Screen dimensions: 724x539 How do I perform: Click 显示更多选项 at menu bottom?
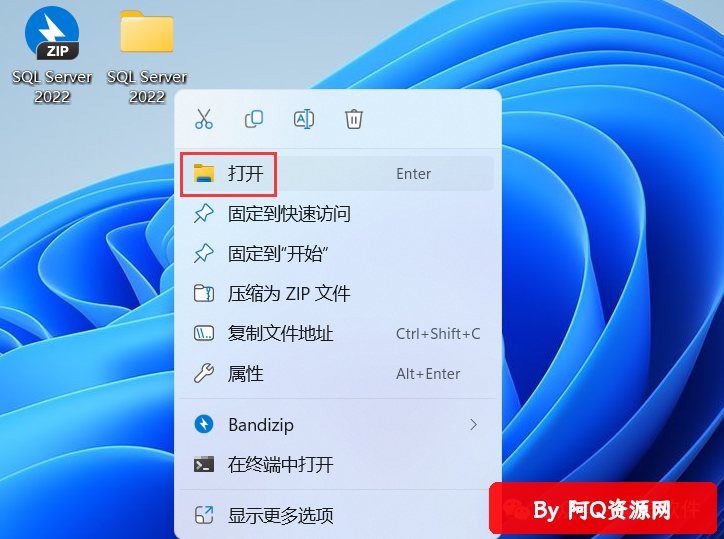[335, 515]
